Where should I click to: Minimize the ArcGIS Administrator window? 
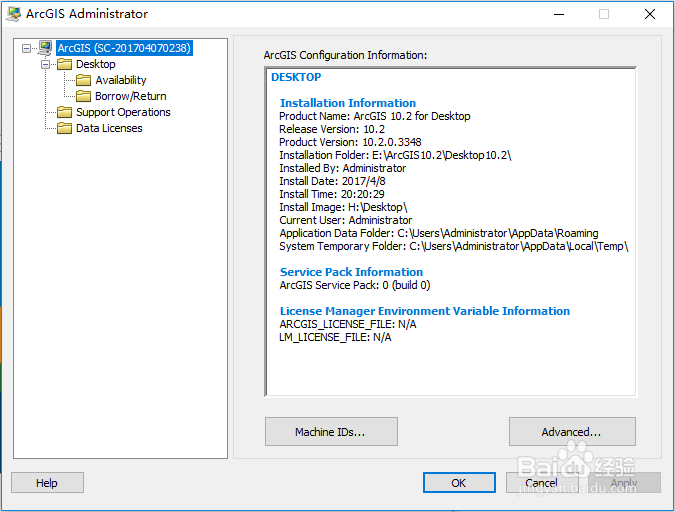pos(559,14)
